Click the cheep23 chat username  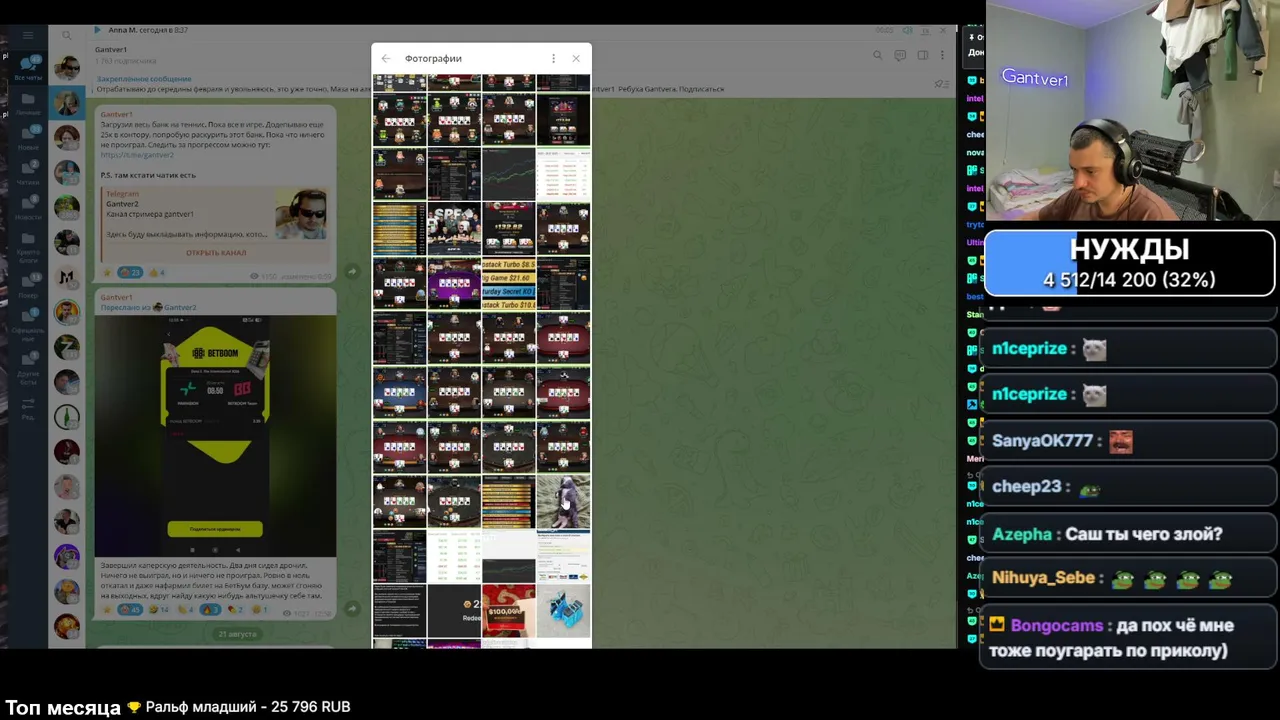tap(1026, 487)
